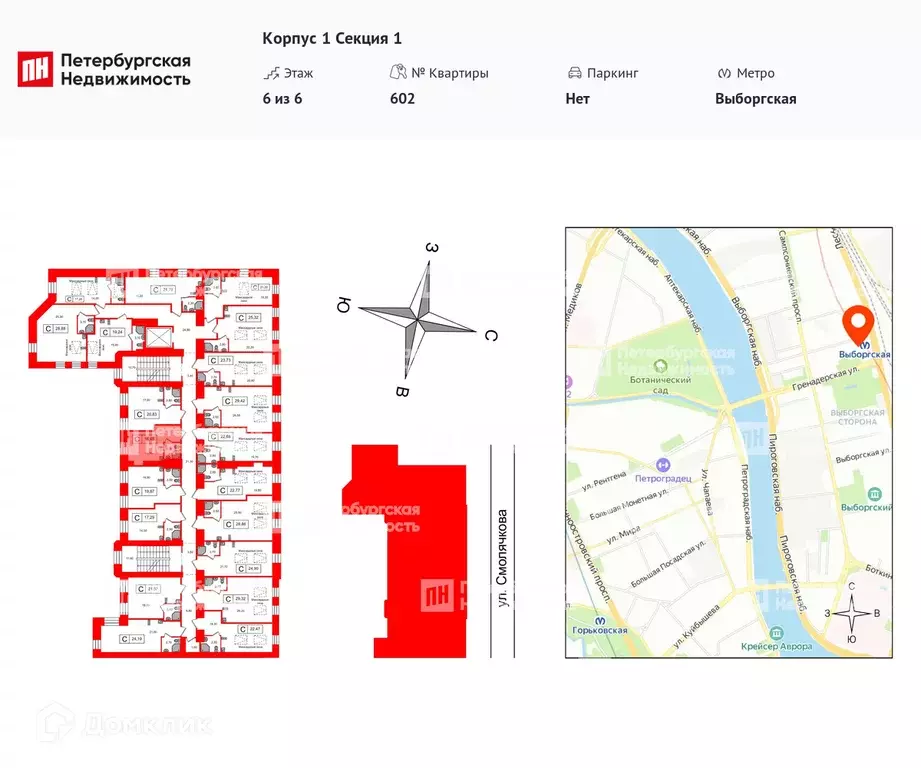Image resolution: width=921 pixels, height=768 pixels.
Task: Click the Выборгская metro station icon on map
Action: click(x=864, y=346)
